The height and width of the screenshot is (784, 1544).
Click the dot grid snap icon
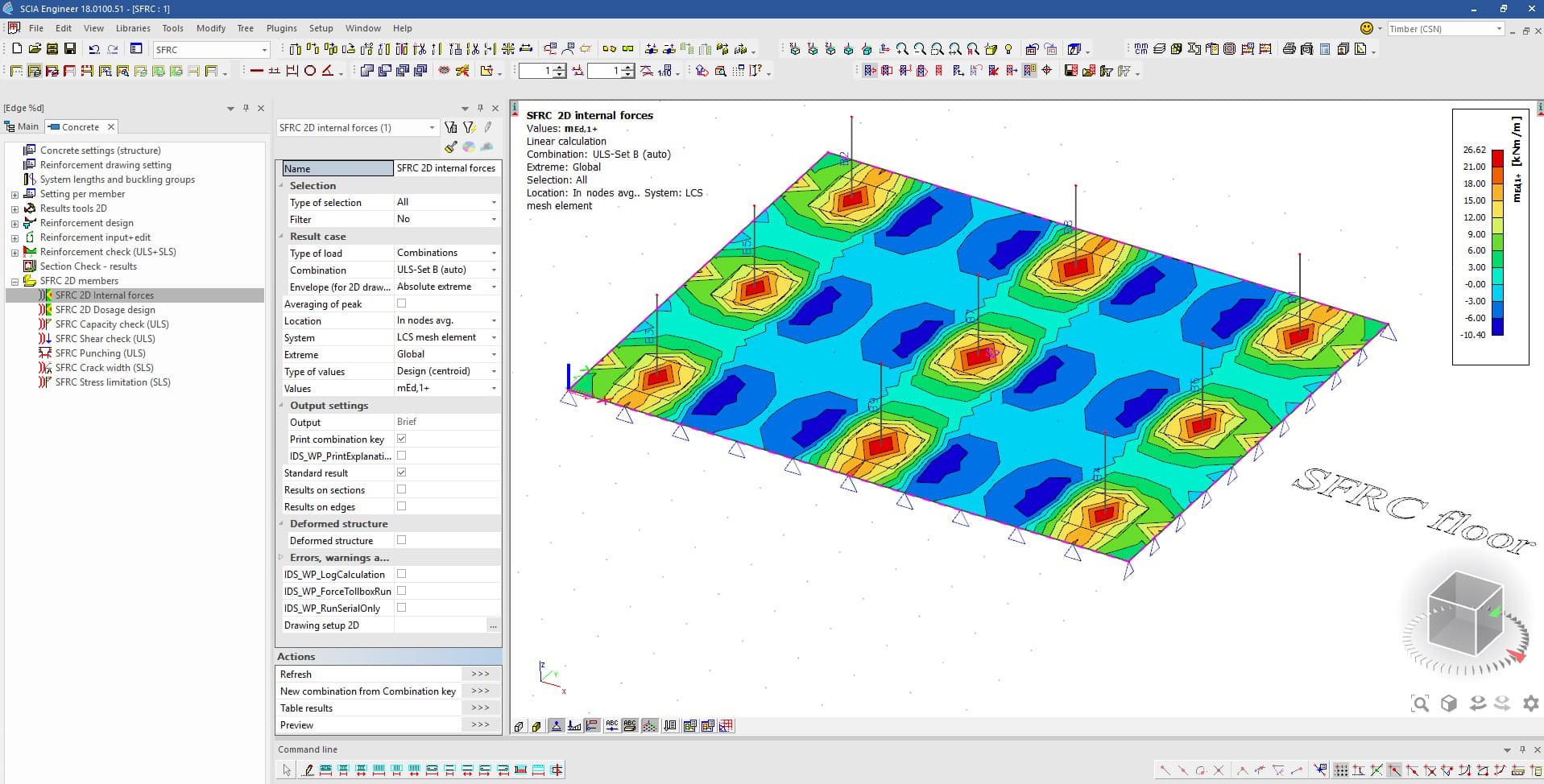tap(1340, 770)
